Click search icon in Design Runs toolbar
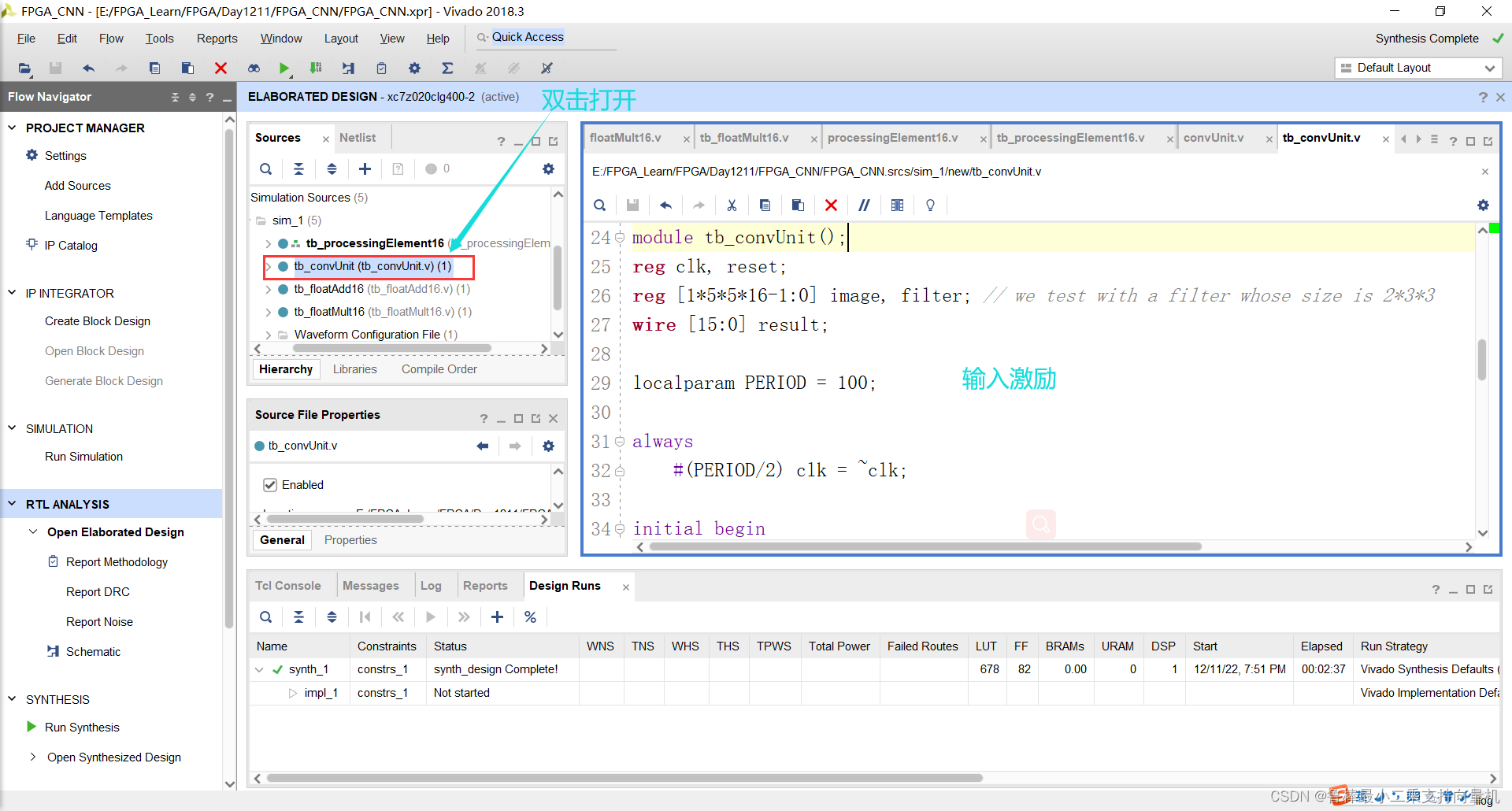Viewport: 1512px width, 811px height. [266, 617]
